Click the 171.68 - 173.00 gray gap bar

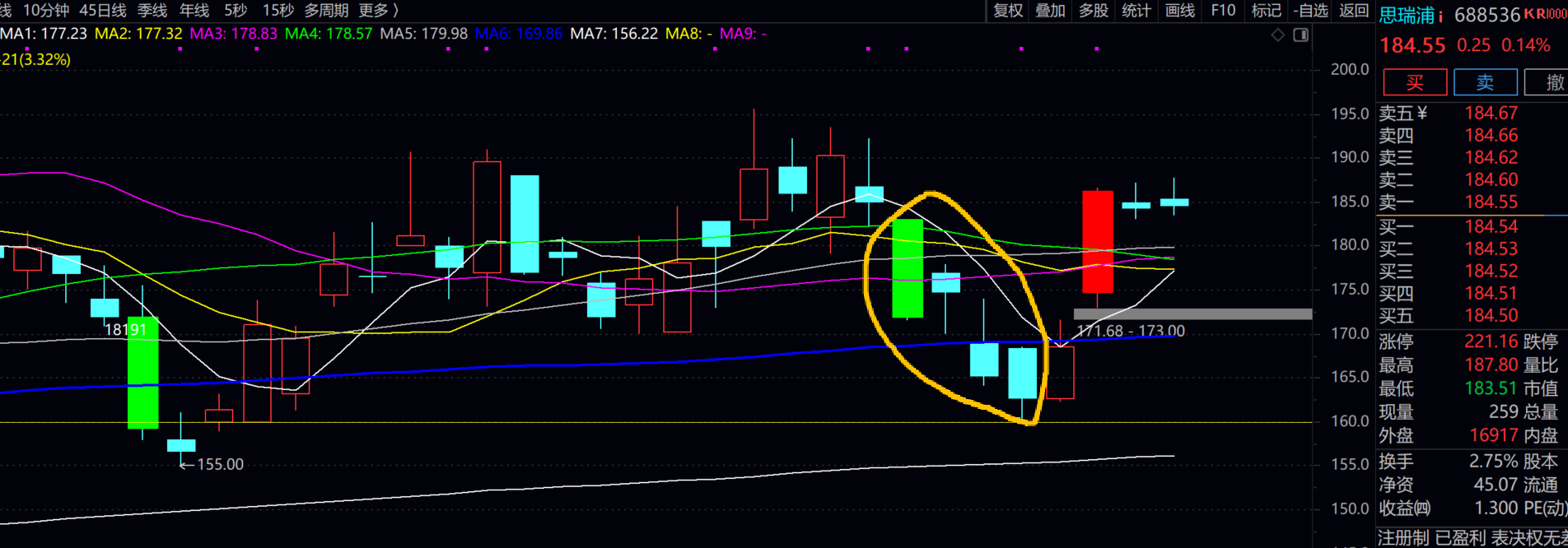[1192, 314]
